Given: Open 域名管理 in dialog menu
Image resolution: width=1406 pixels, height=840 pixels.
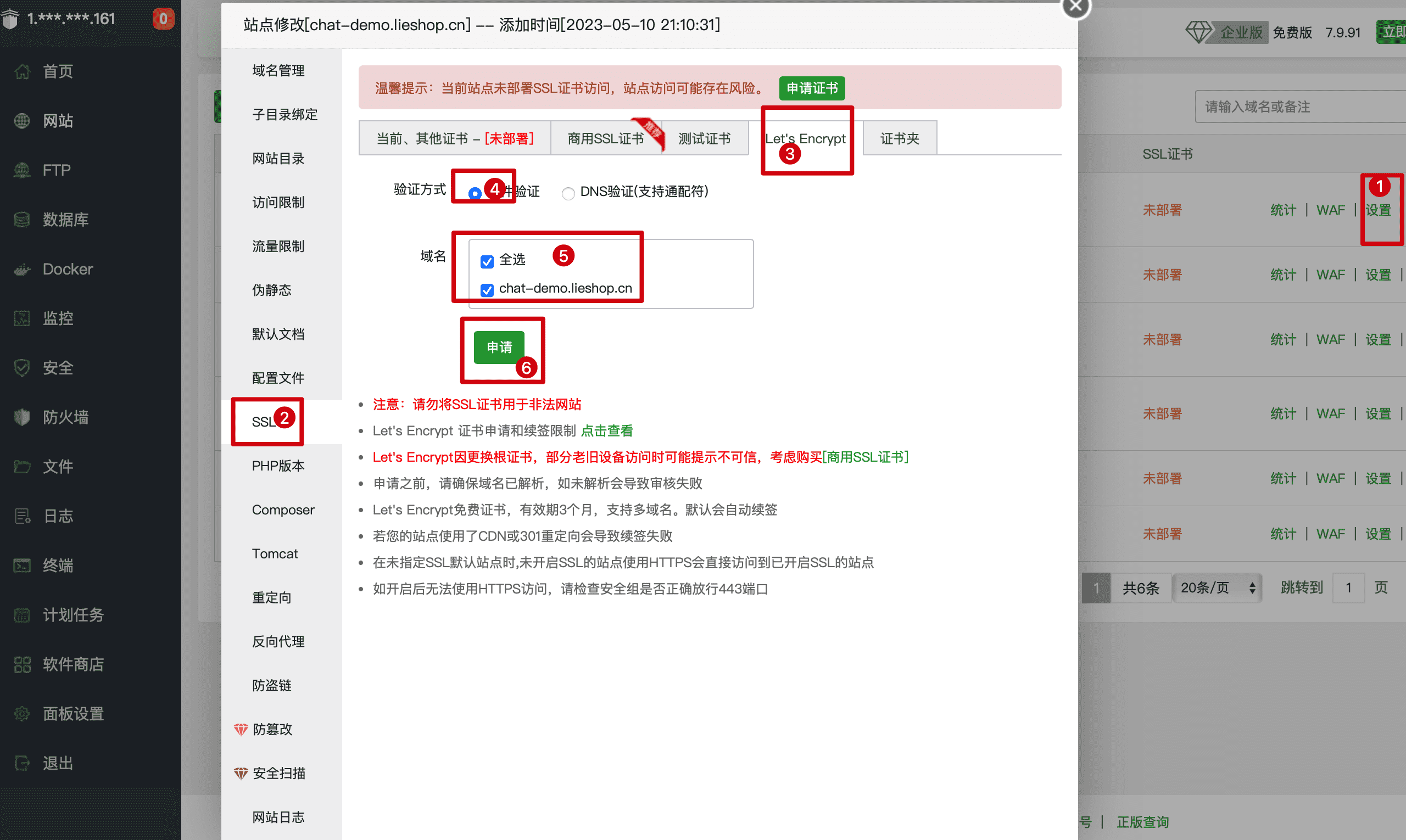Looking at the screenshot, I should 282,71.
